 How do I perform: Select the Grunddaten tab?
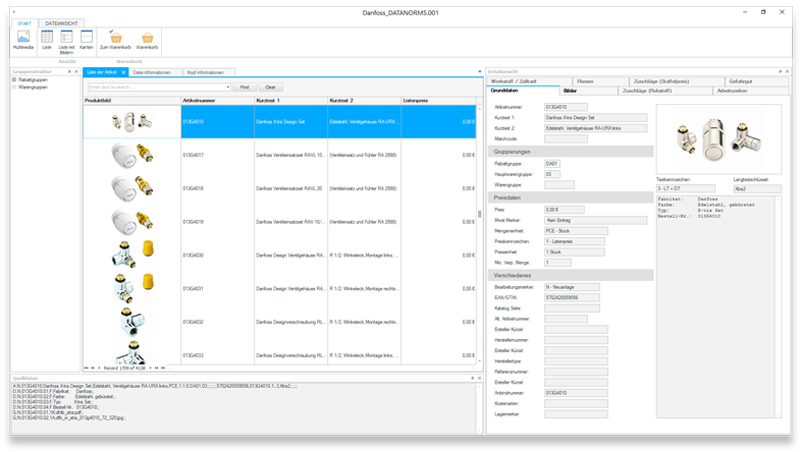(x=523, y=91)
